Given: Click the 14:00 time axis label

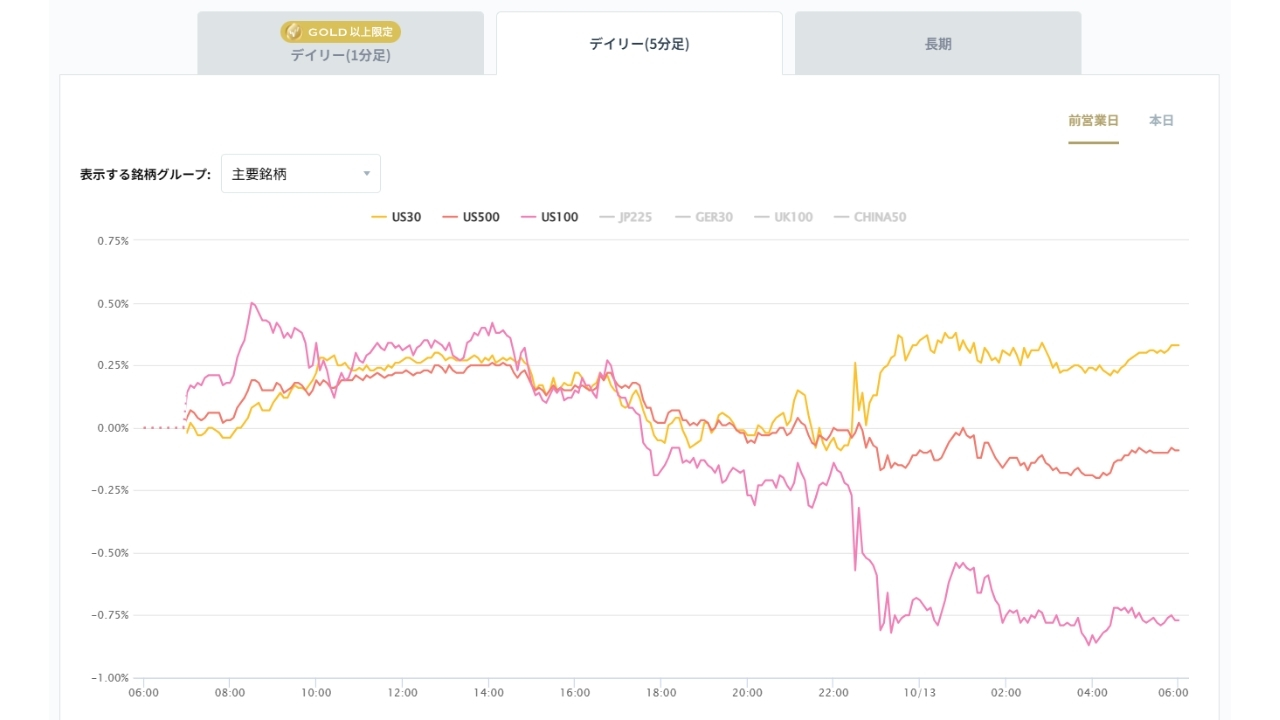Looking at the screenshot, I should (488, 692).
